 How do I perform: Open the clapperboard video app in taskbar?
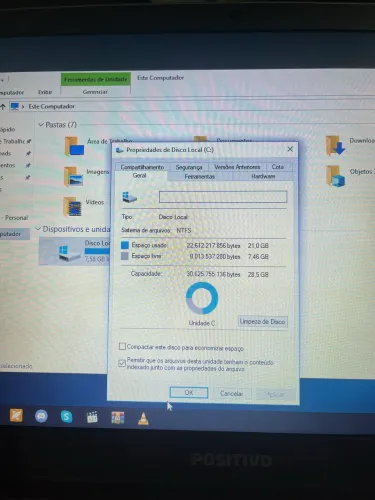pos(92,417)
